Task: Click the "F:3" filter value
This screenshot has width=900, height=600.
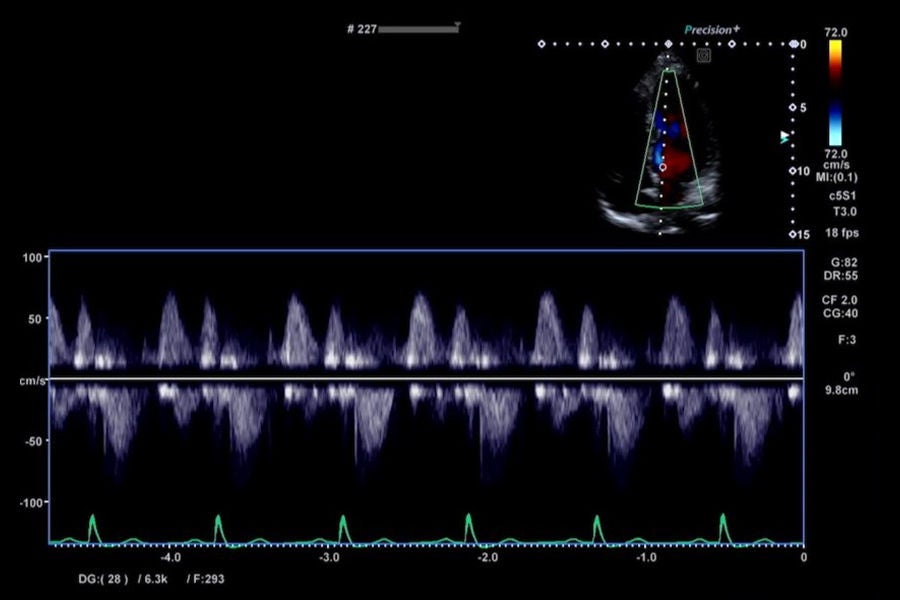Action: pyautogui.click(x=847, y=340)
